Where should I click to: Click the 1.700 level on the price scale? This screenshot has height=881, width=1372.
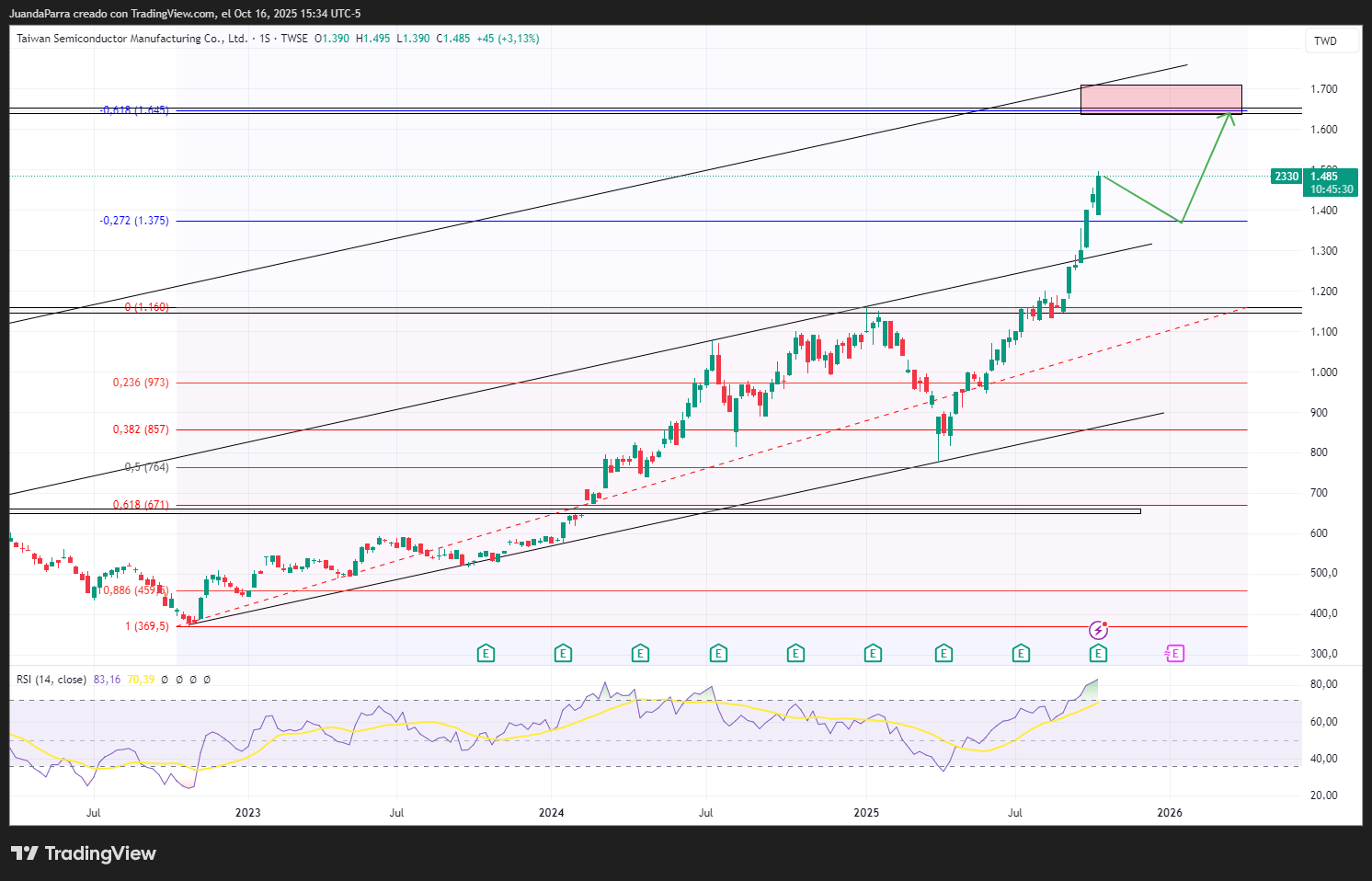point(1323,89)
